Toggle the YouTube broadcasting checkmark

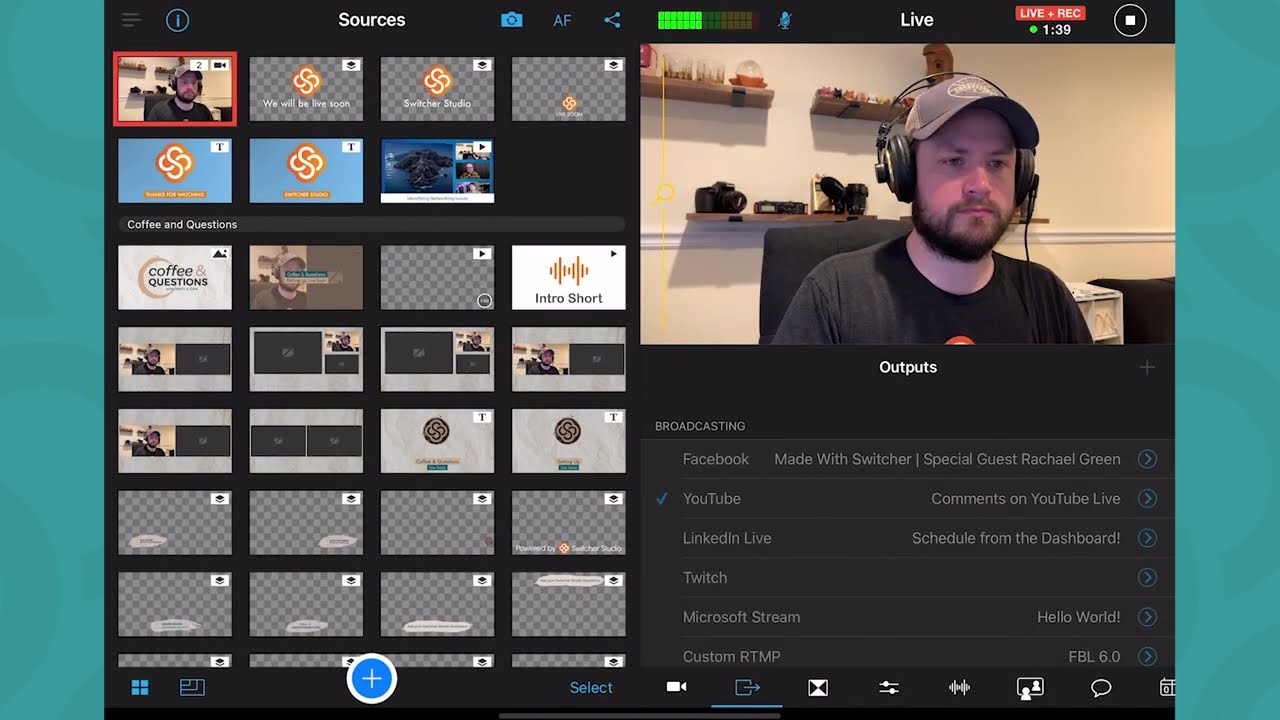(x=662, y=498)
